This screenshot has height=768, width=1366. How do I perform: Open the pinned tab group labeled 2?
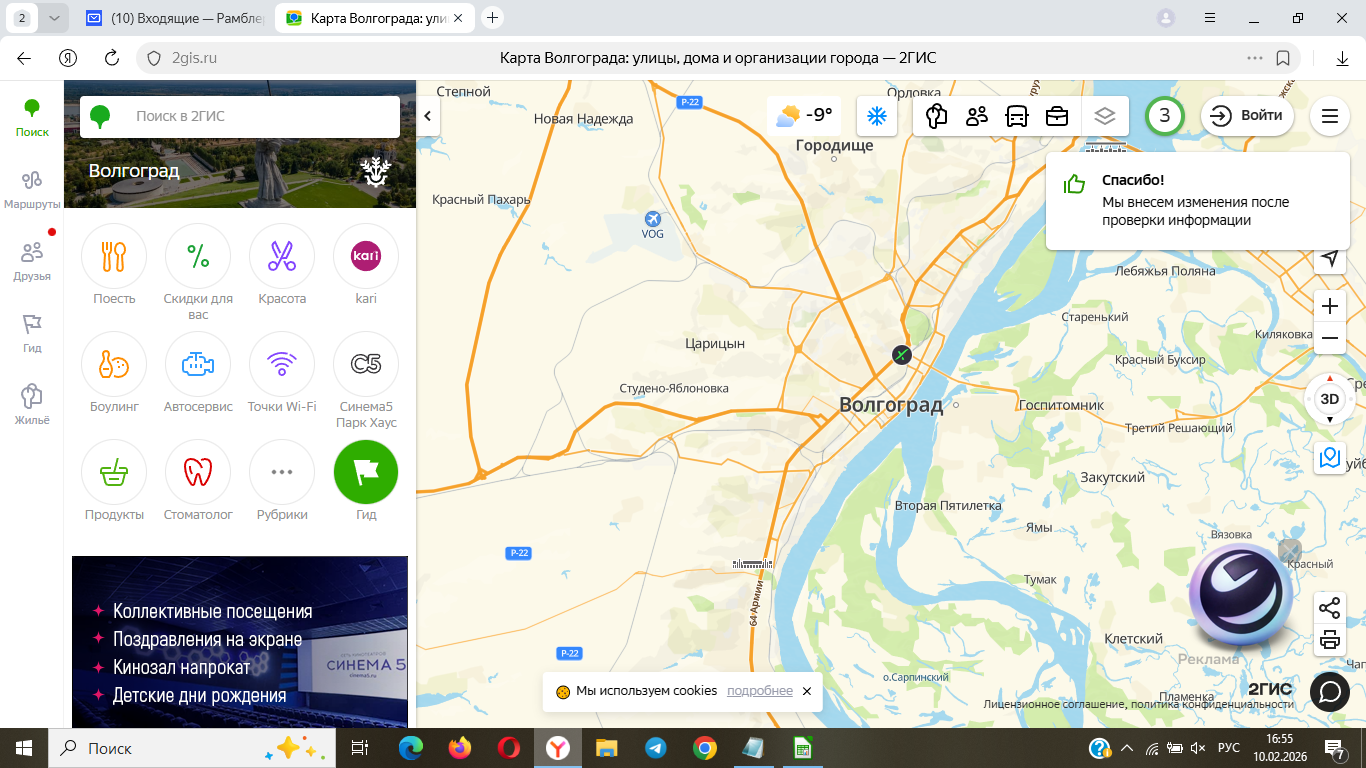point(22,18)
